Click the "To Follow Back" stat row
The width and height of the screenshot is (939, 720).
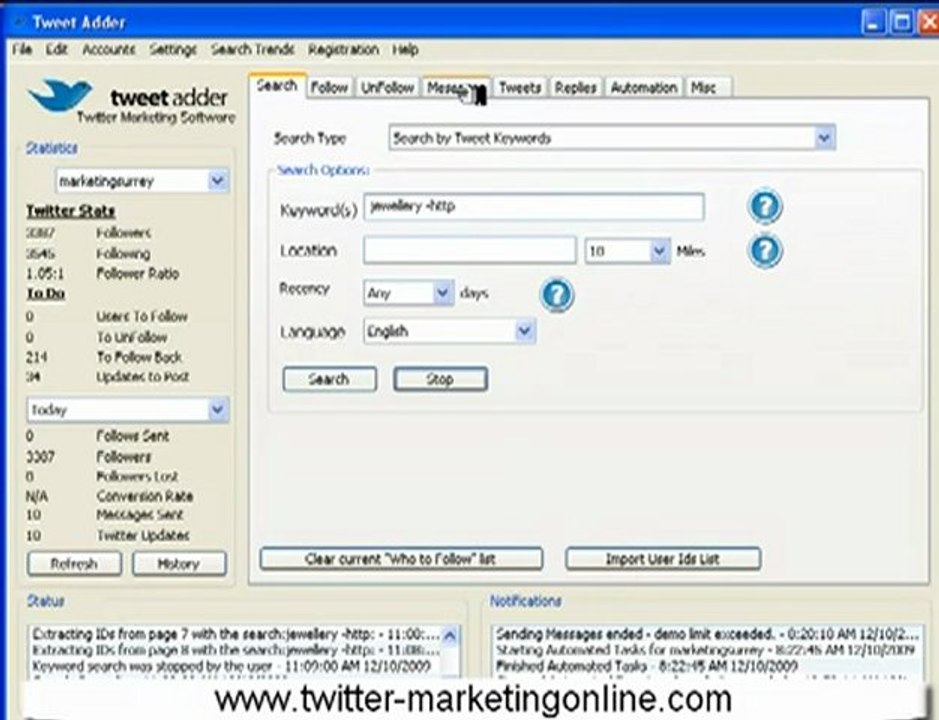coord(104,357)
